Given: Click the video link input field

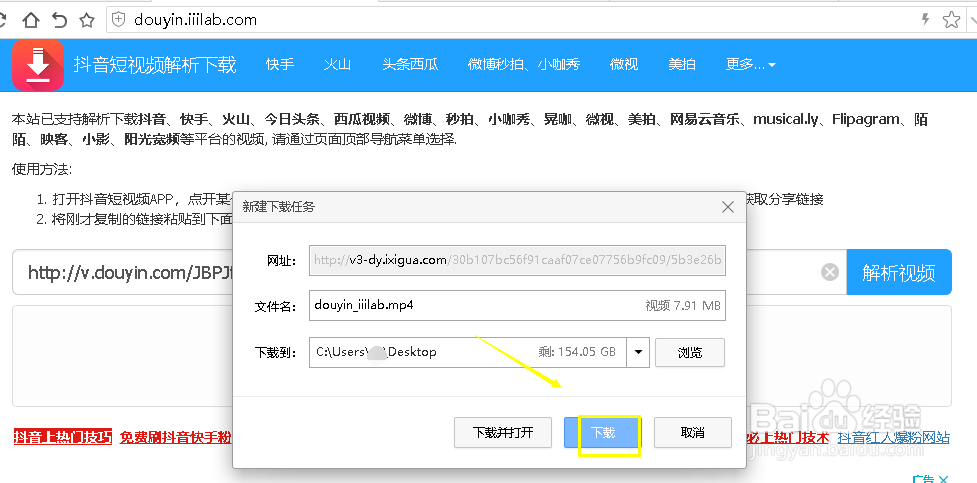Looking at the screenshot, I should tap(429, 272).
